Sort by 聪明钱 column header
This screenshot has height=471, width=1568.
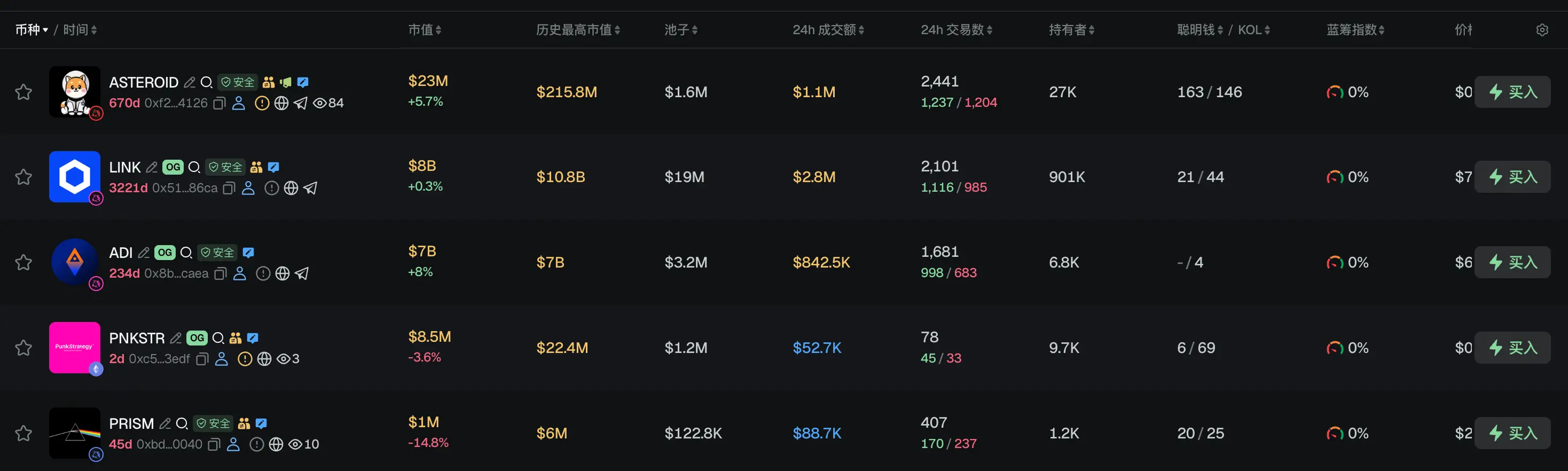1199,30
